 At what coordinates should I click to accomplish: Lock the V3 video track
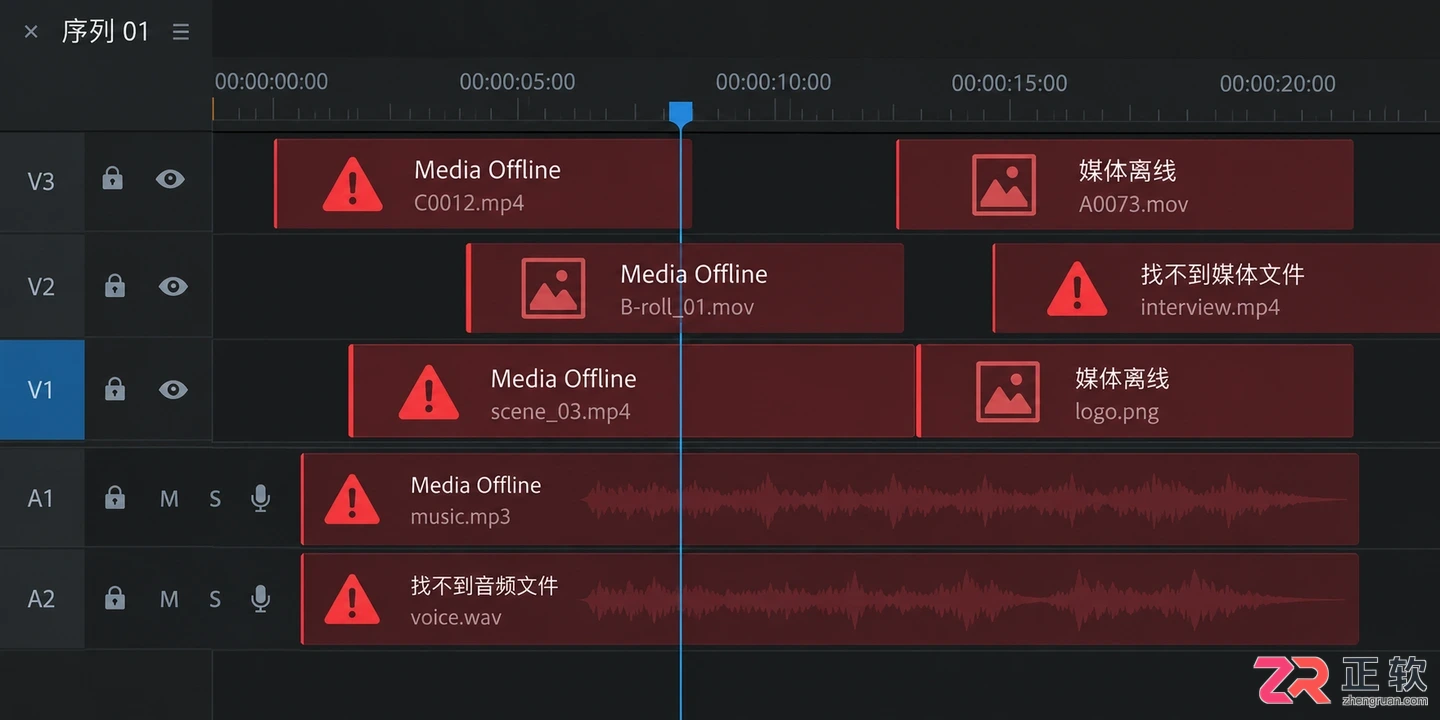[113, 179]
